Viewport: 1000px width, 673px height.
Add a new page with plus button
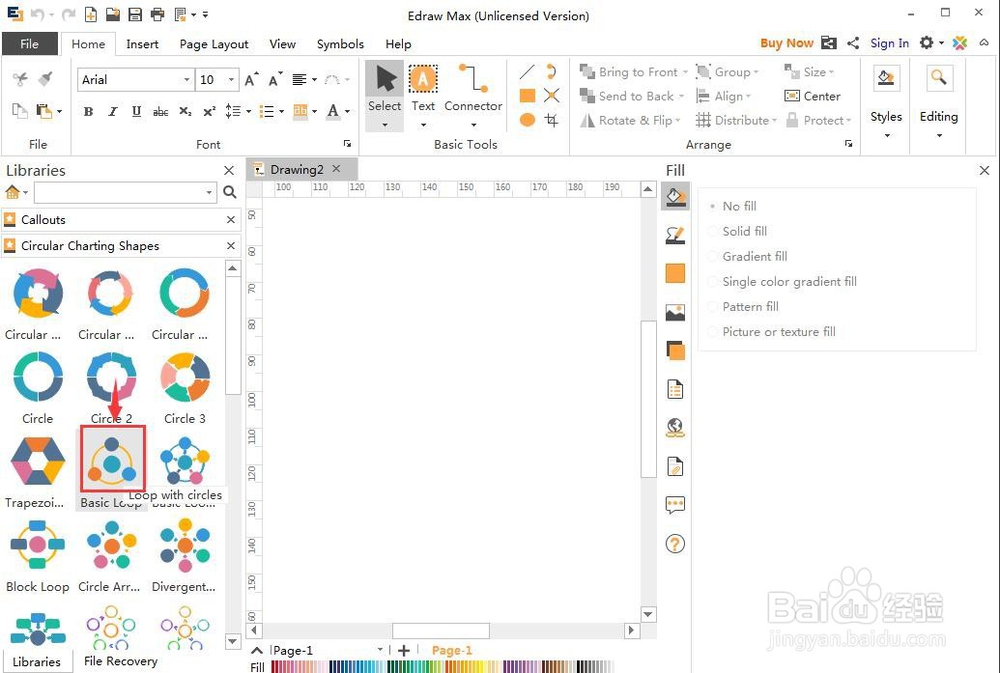(x=403, y=650)
